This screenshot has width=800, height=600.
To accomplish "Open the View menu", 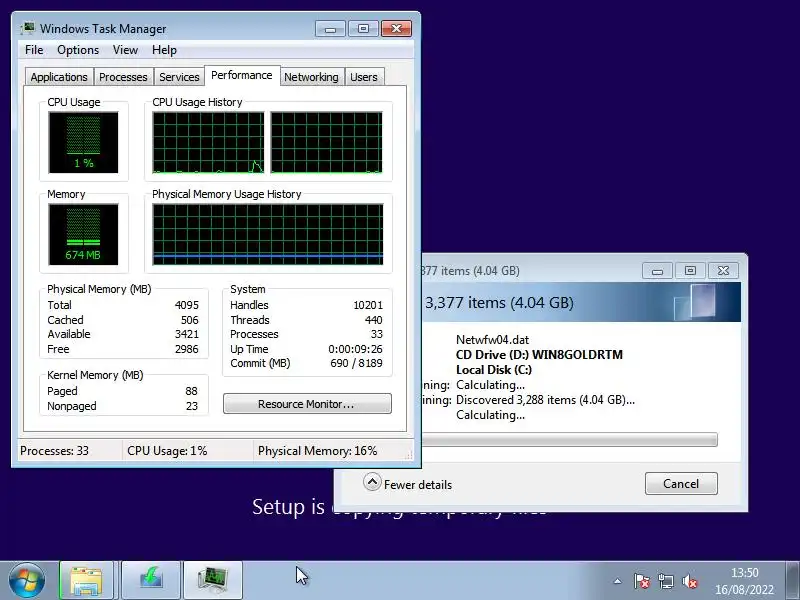I will tap(125, 50).
